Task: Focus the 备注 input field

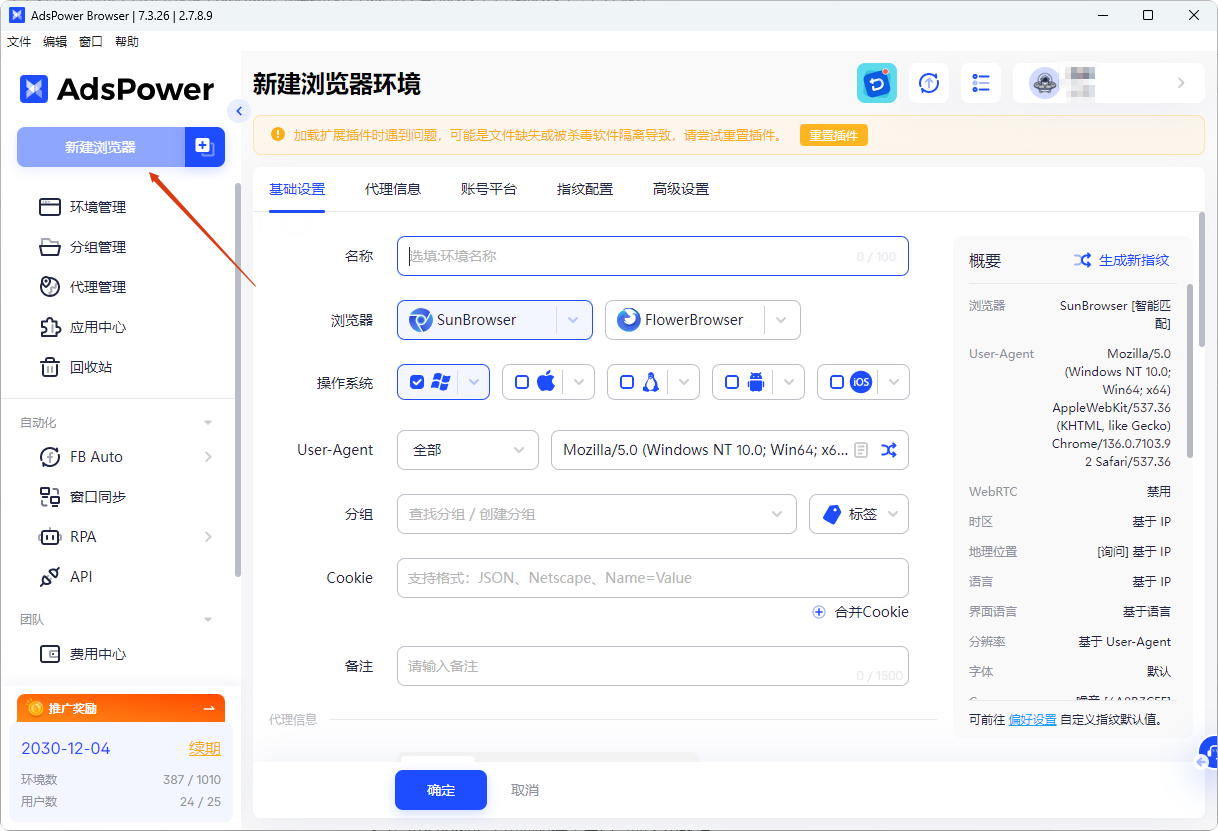Action: tap(653, 666)
